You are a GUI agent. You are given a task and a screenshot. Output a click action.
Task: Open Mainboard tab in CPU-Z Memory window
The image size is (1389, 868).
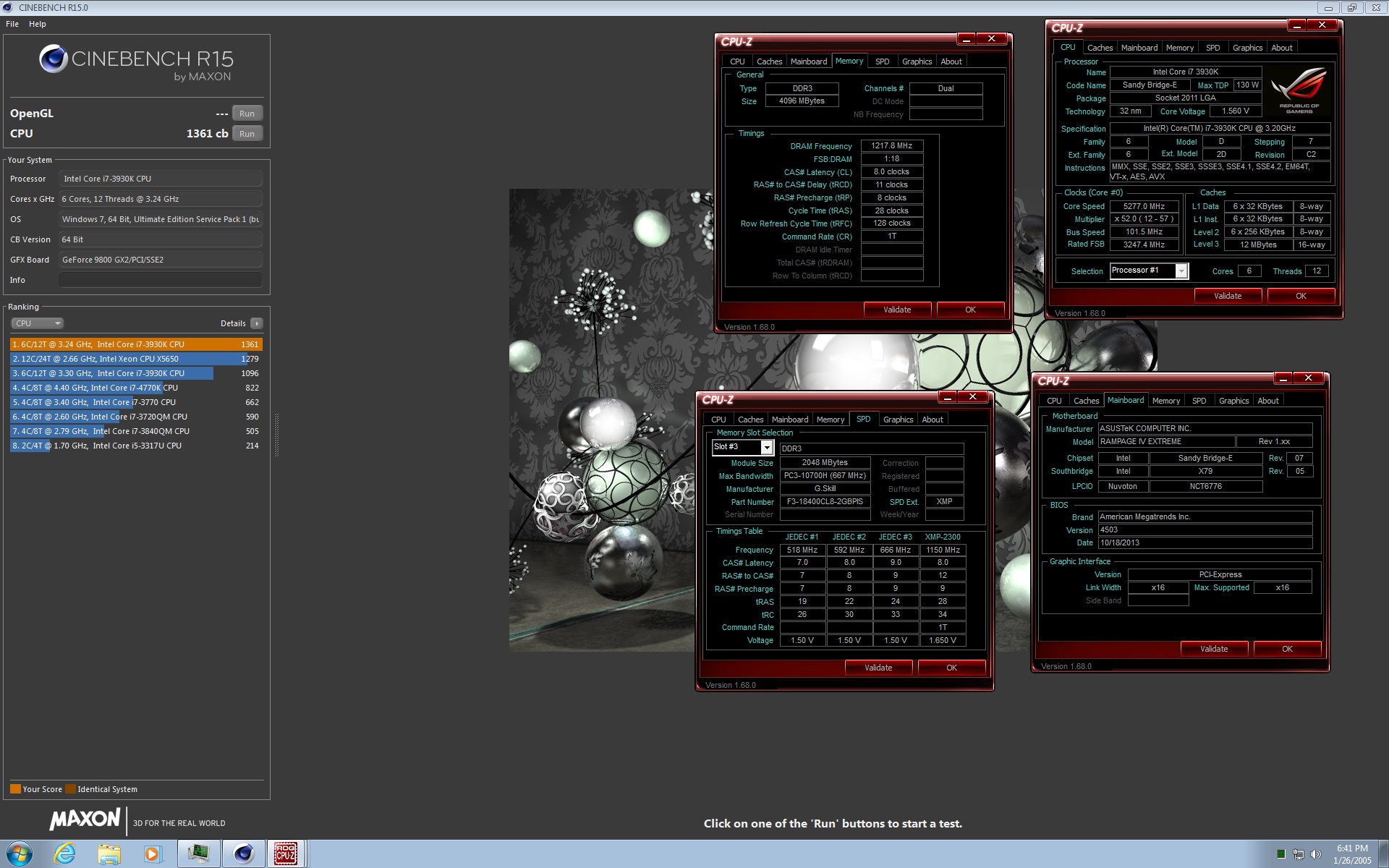click(x=809, y=61)
